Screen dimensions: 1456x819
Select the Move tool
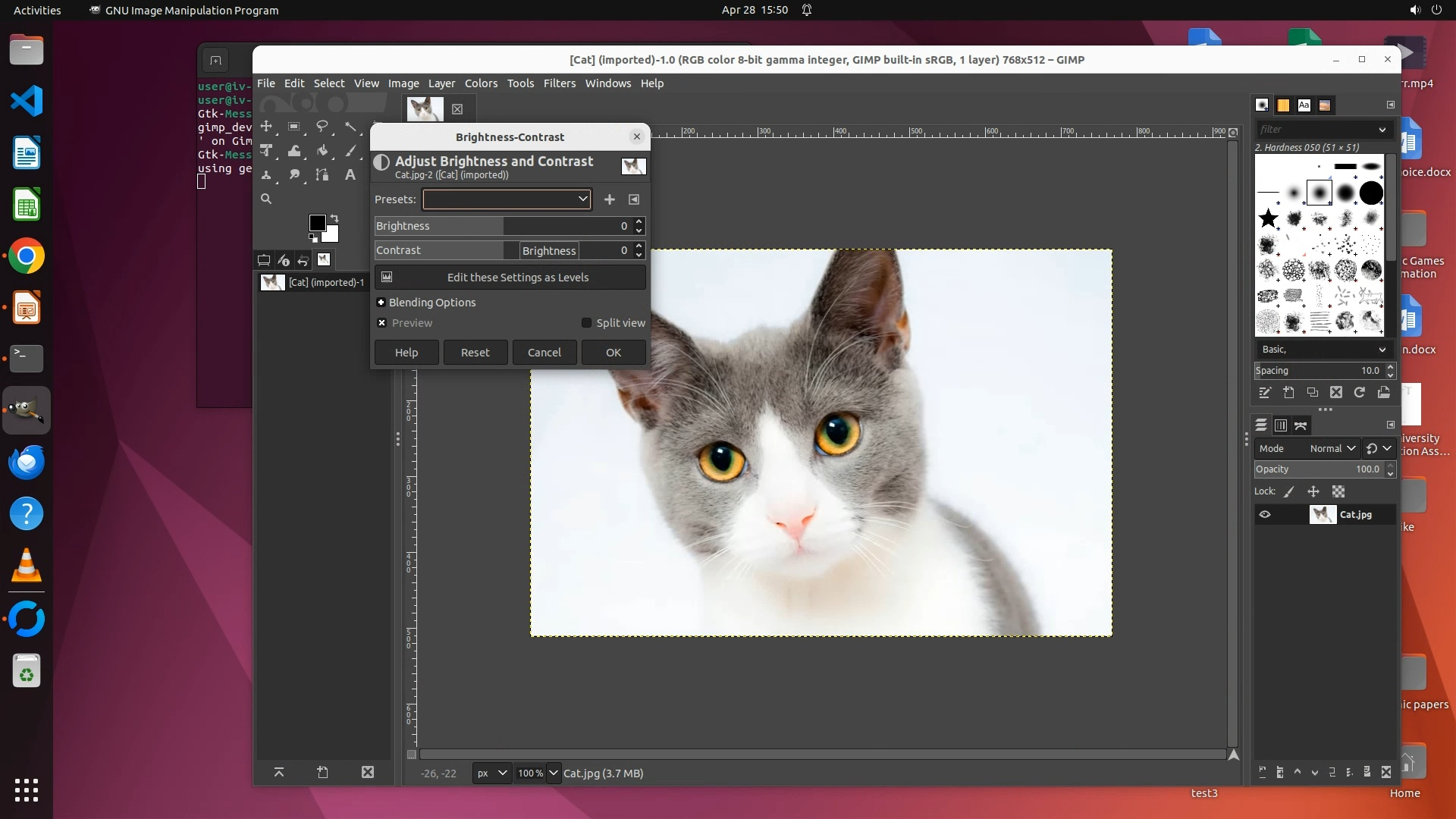click(x=266, y=127)
